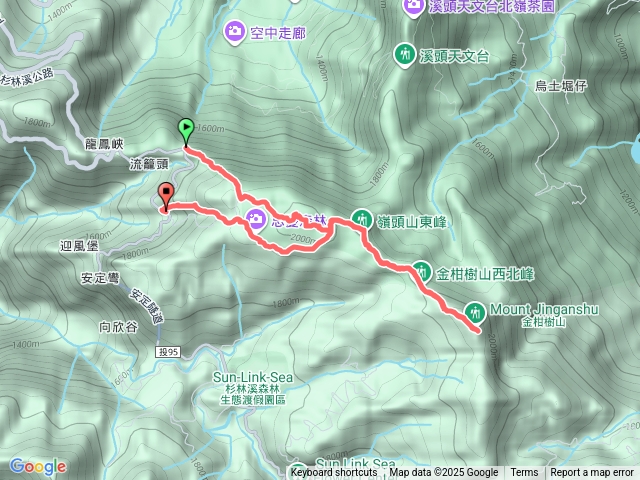
Task: Click the 投95 road badge
Action: point(169,352)
